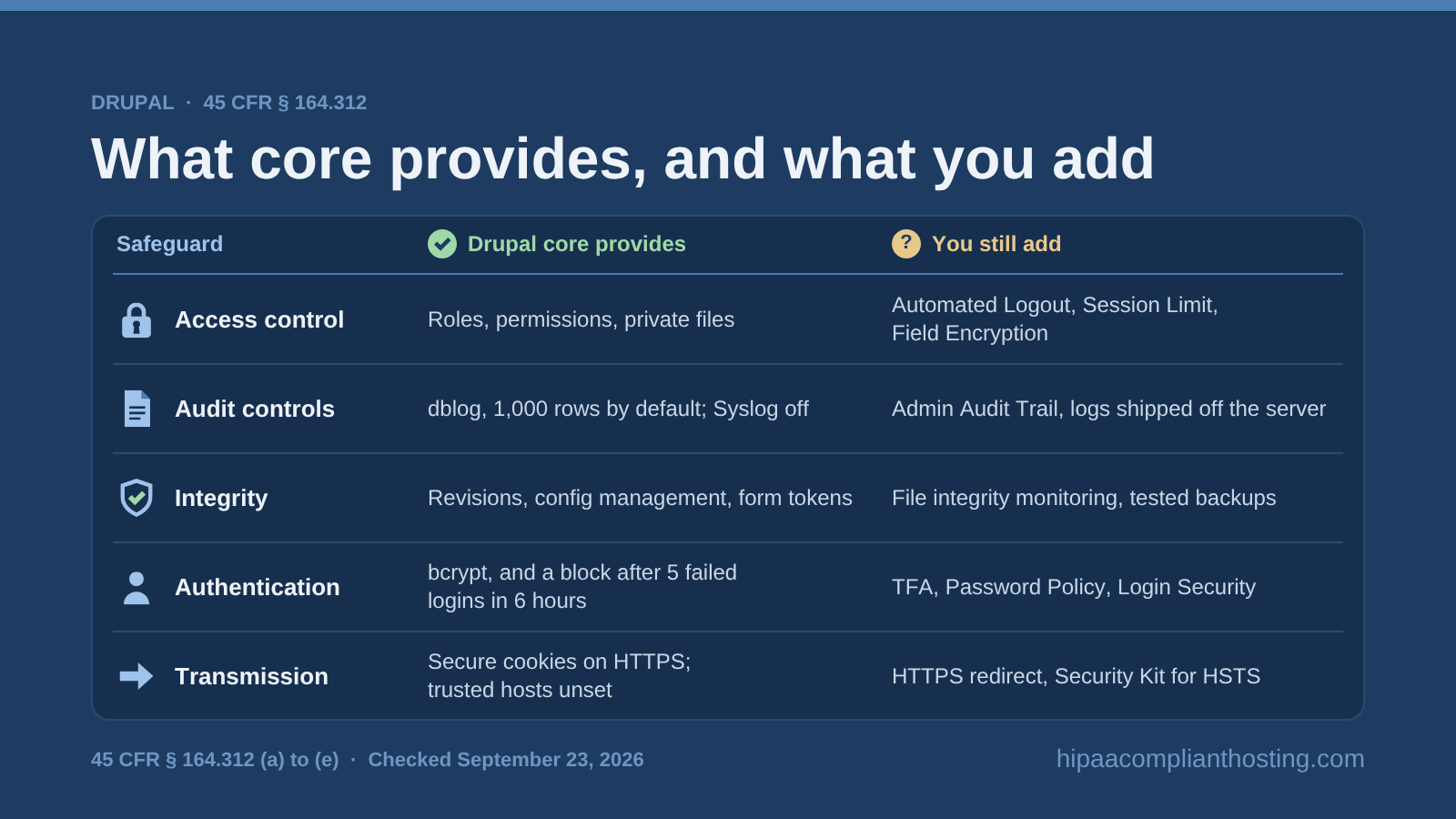
Task: Click 'DRUPAL · 45 CFR § 164.312' eyebrow text
Action: coord(228,103)
